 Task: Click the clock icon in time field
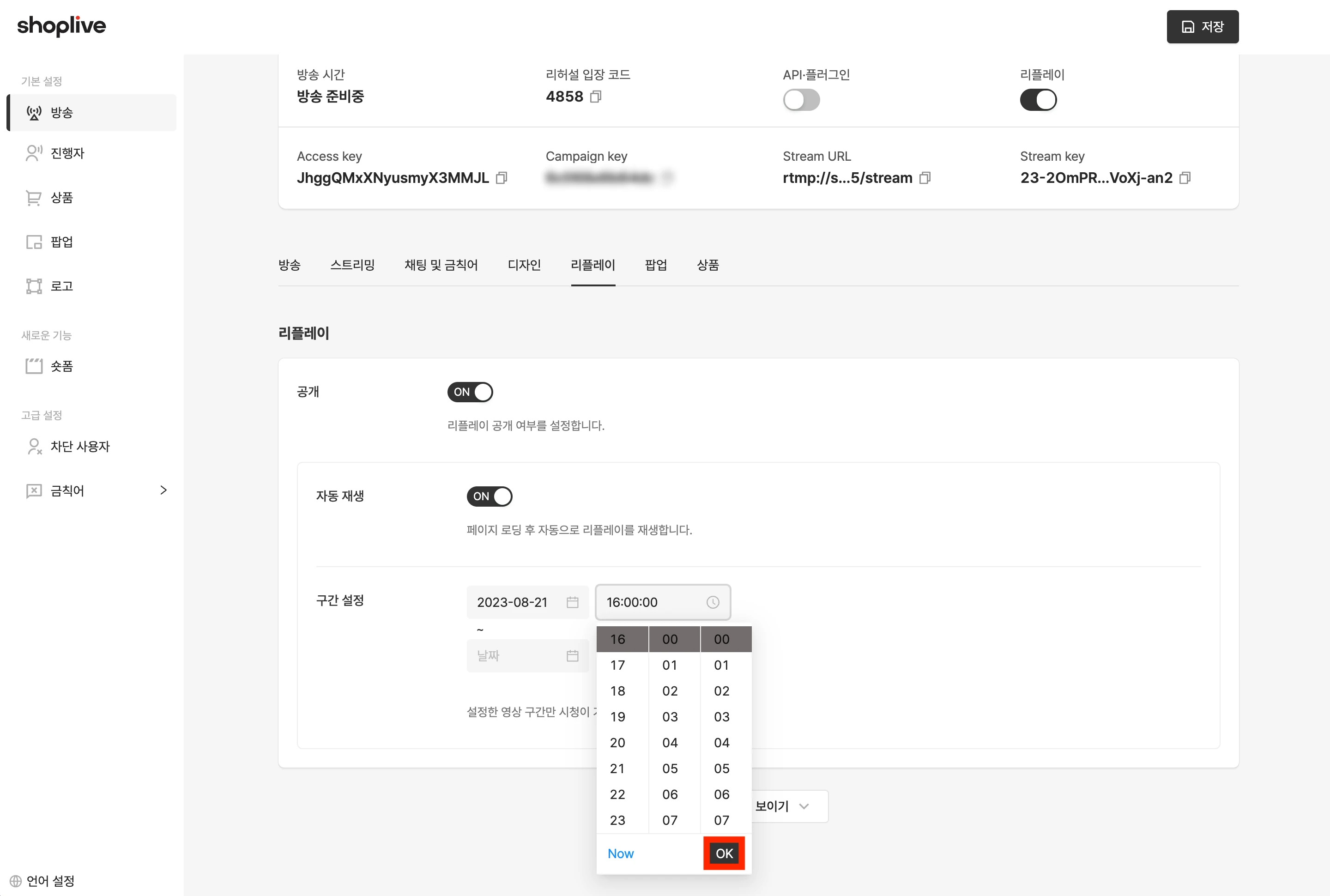point(713,602)
